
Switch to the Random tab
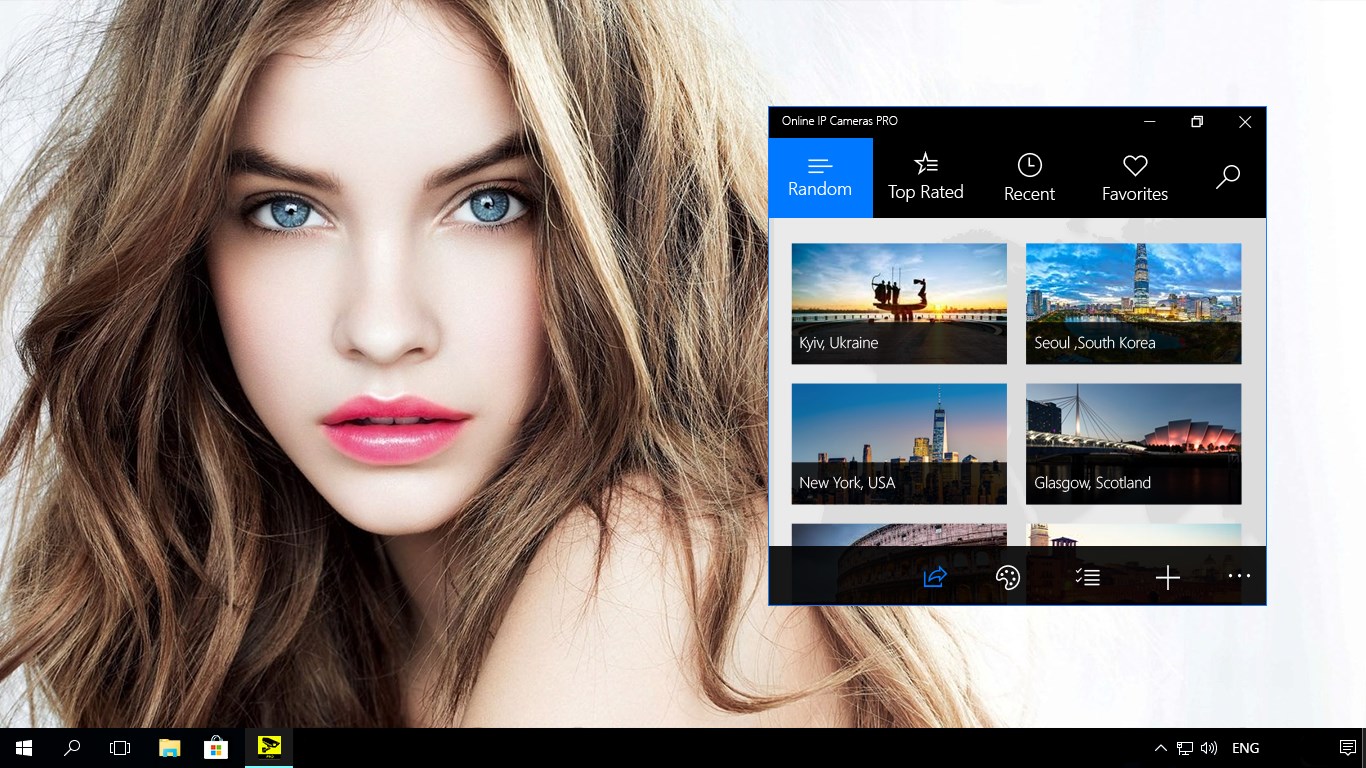click(819, 177)
